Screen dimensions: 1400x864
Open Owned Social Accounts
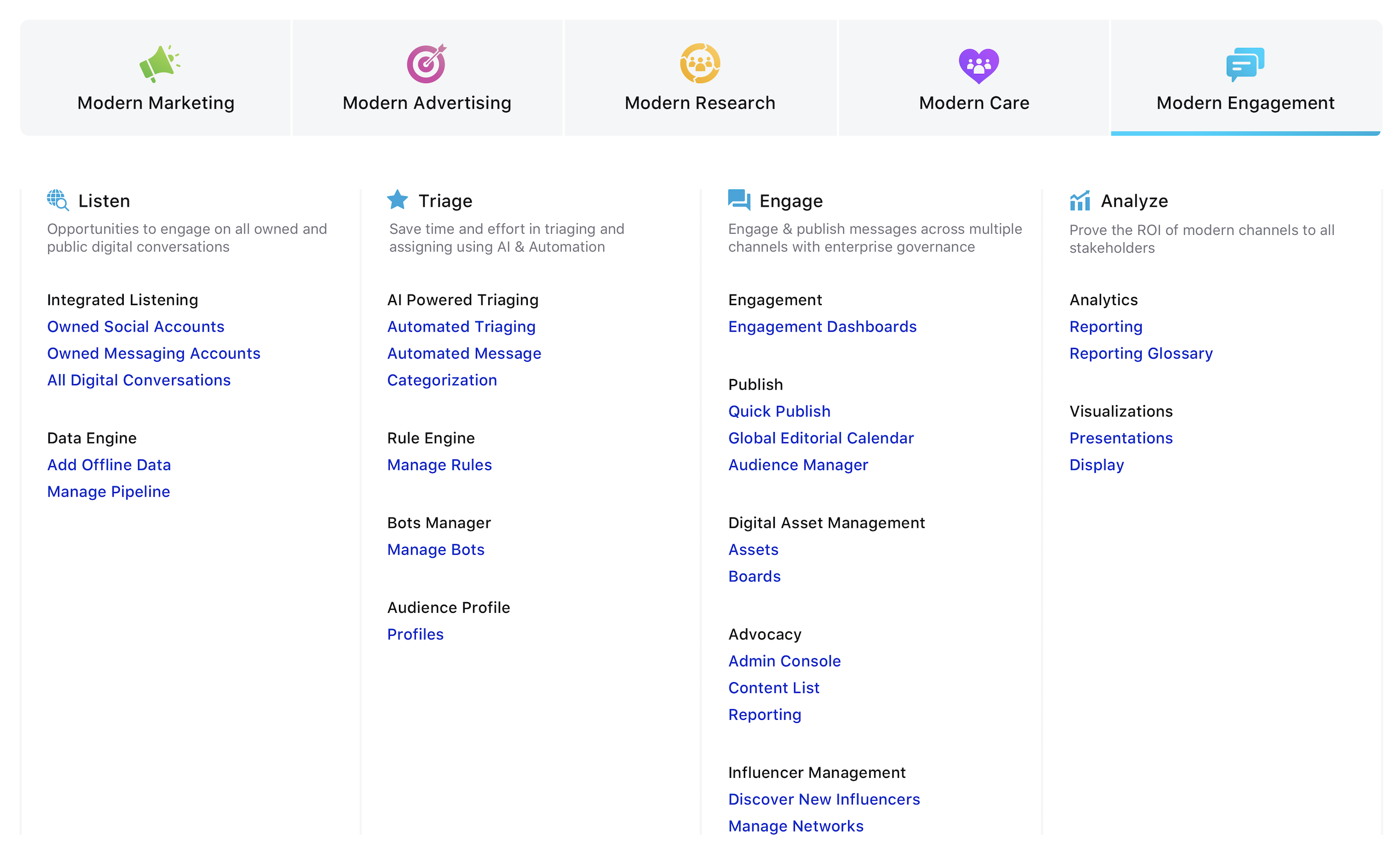136,326
